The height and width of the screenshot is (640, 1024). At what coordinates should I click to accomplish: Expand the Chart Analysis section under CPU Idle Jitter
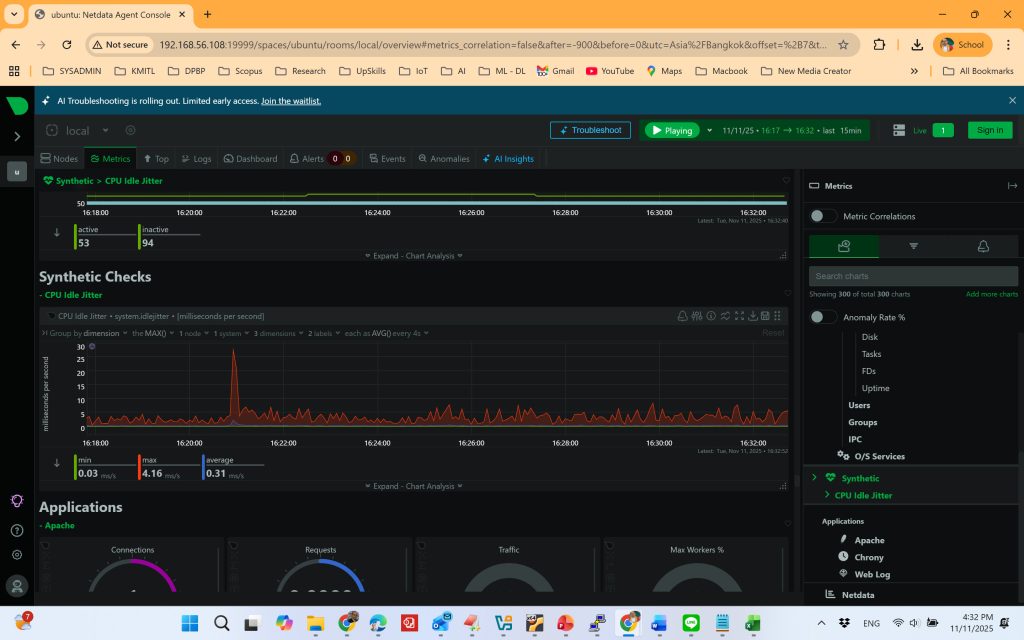(x=413, y=486)
